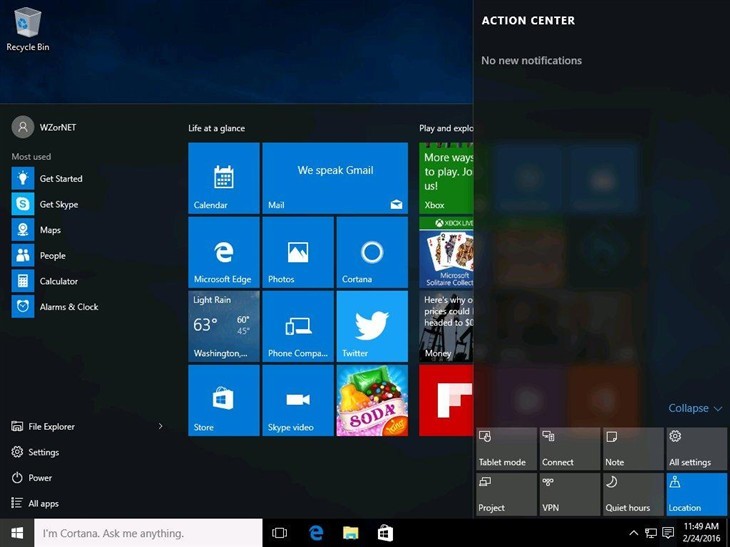Viewport: 730px width, 547px height.
Task: Open the Cortana tile
Action: click(372, 252)
